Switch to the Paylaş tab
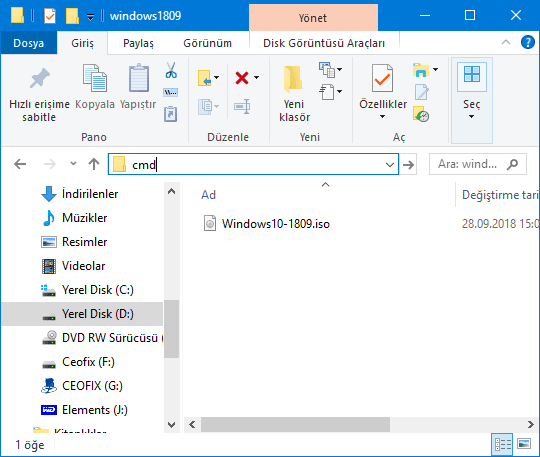Viewport: 540px width, 457px height. (138, 43)
